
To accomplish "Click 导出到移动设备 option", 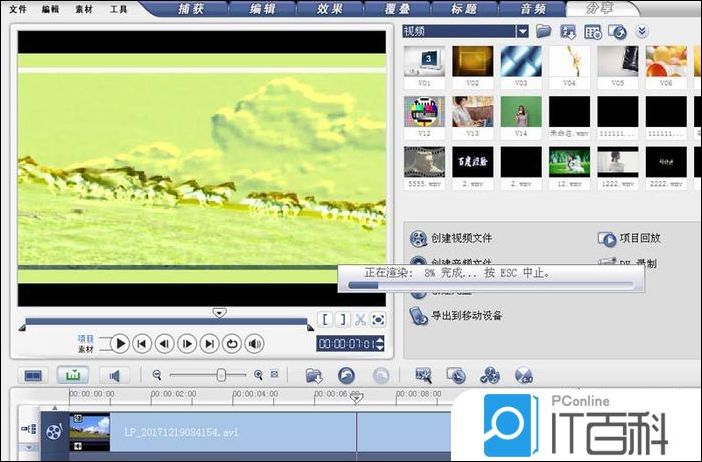I will (x=467, y=316).
